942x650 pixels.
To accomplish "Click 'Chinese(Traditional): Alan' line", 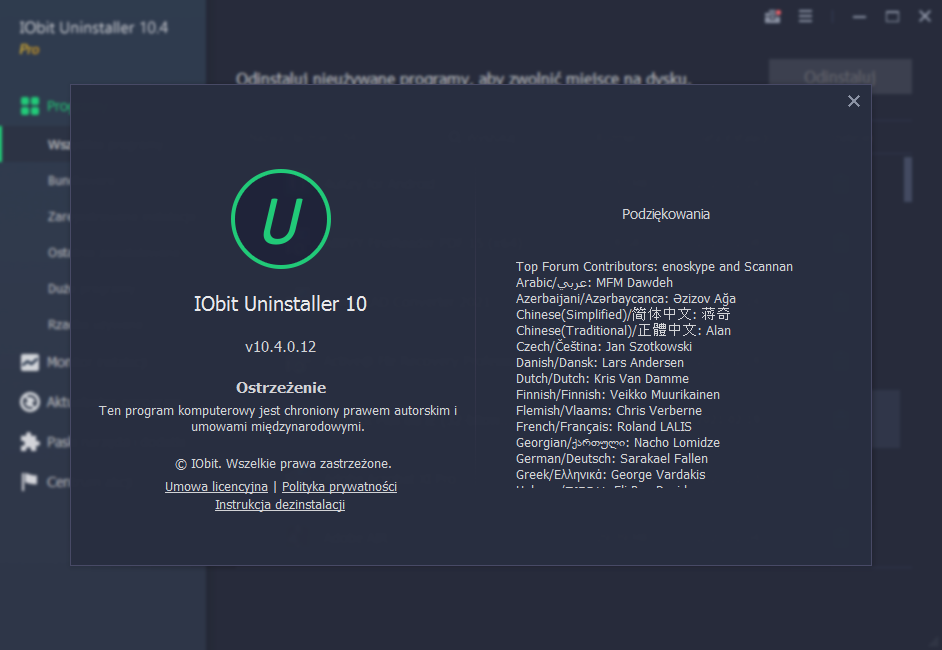I will [623, 330].
